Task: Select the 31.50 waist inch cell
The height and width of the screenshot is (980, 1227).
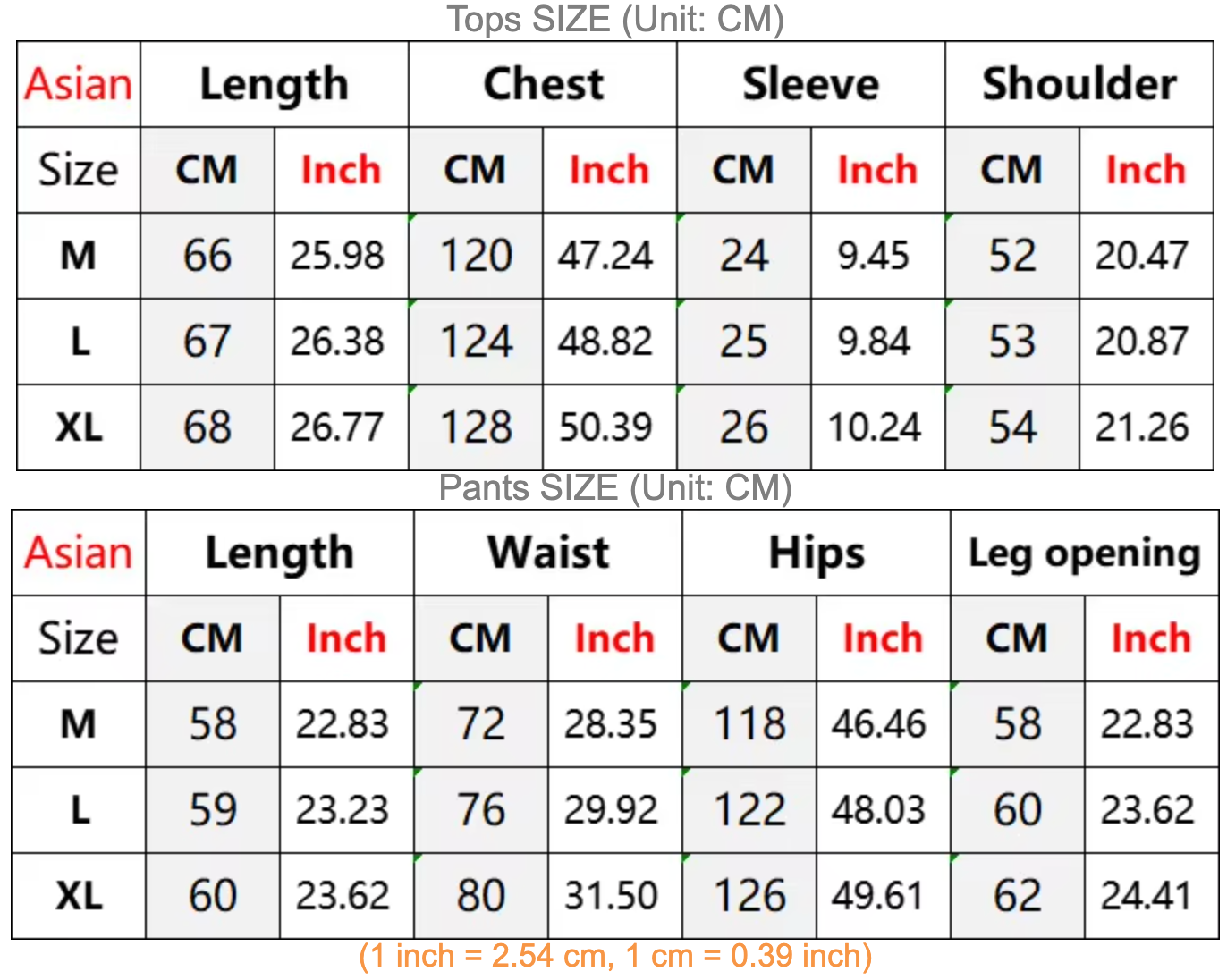Action: tap(612, 896)
